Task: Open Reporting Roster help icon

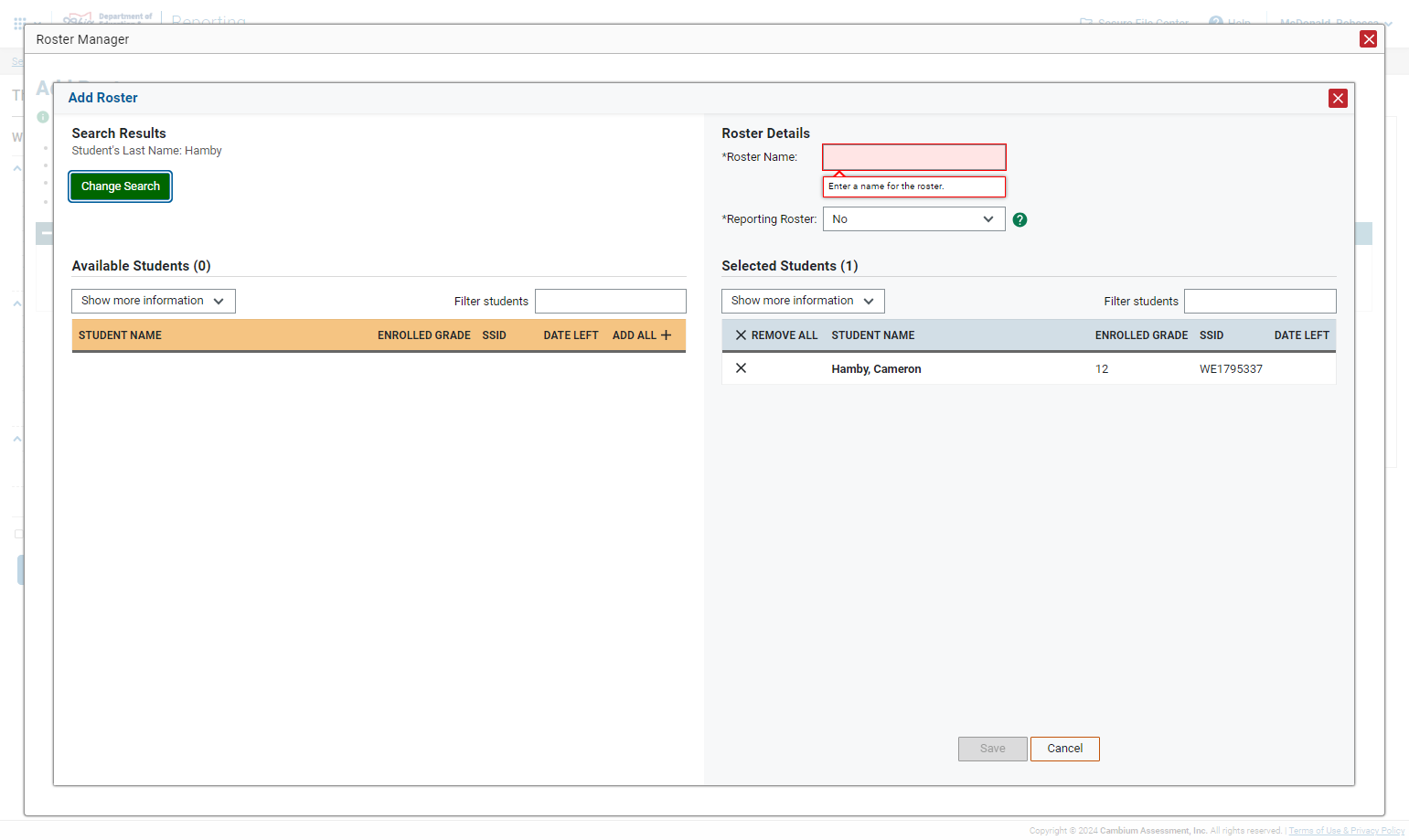Action: pos(1019,219)
